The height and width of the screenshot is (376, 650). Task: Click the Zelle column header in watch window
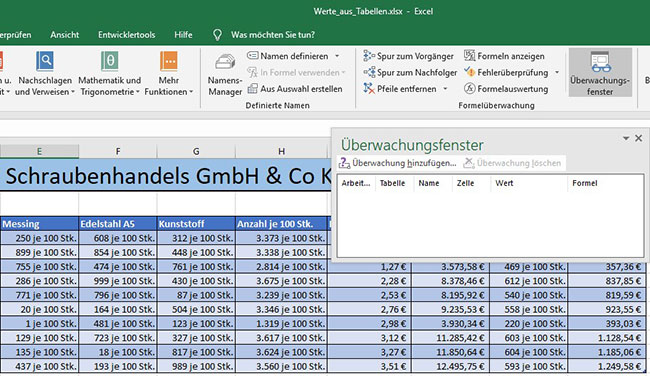(471, 183)
